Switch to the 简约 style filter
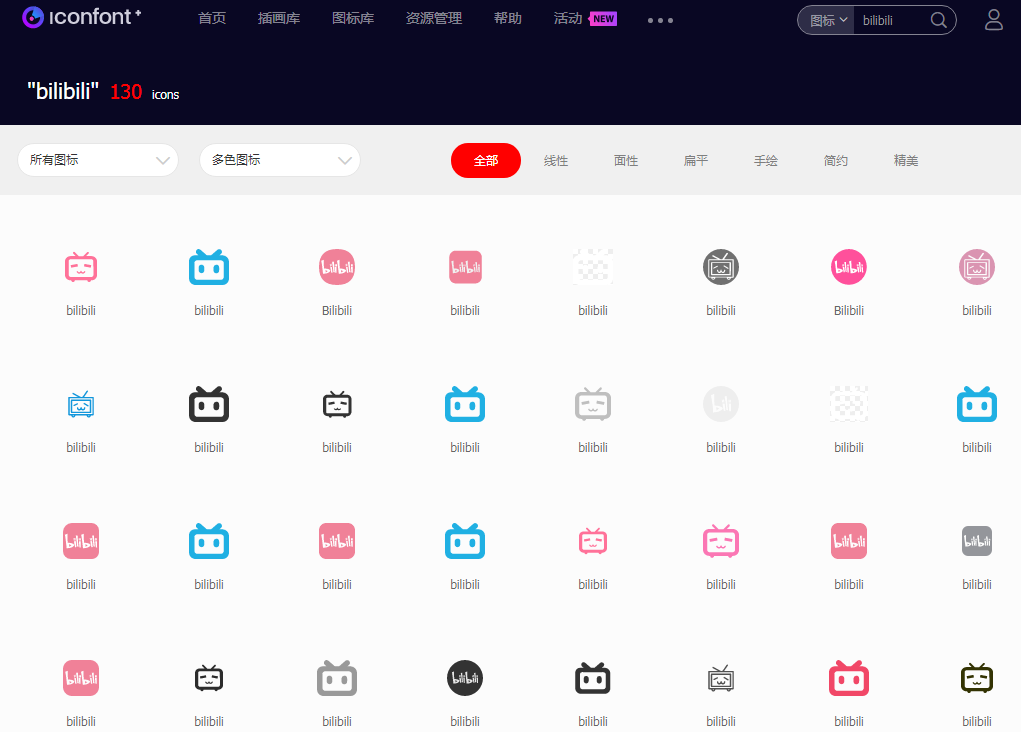Screen dimensions: 1021x732 [x=835, y=161]
